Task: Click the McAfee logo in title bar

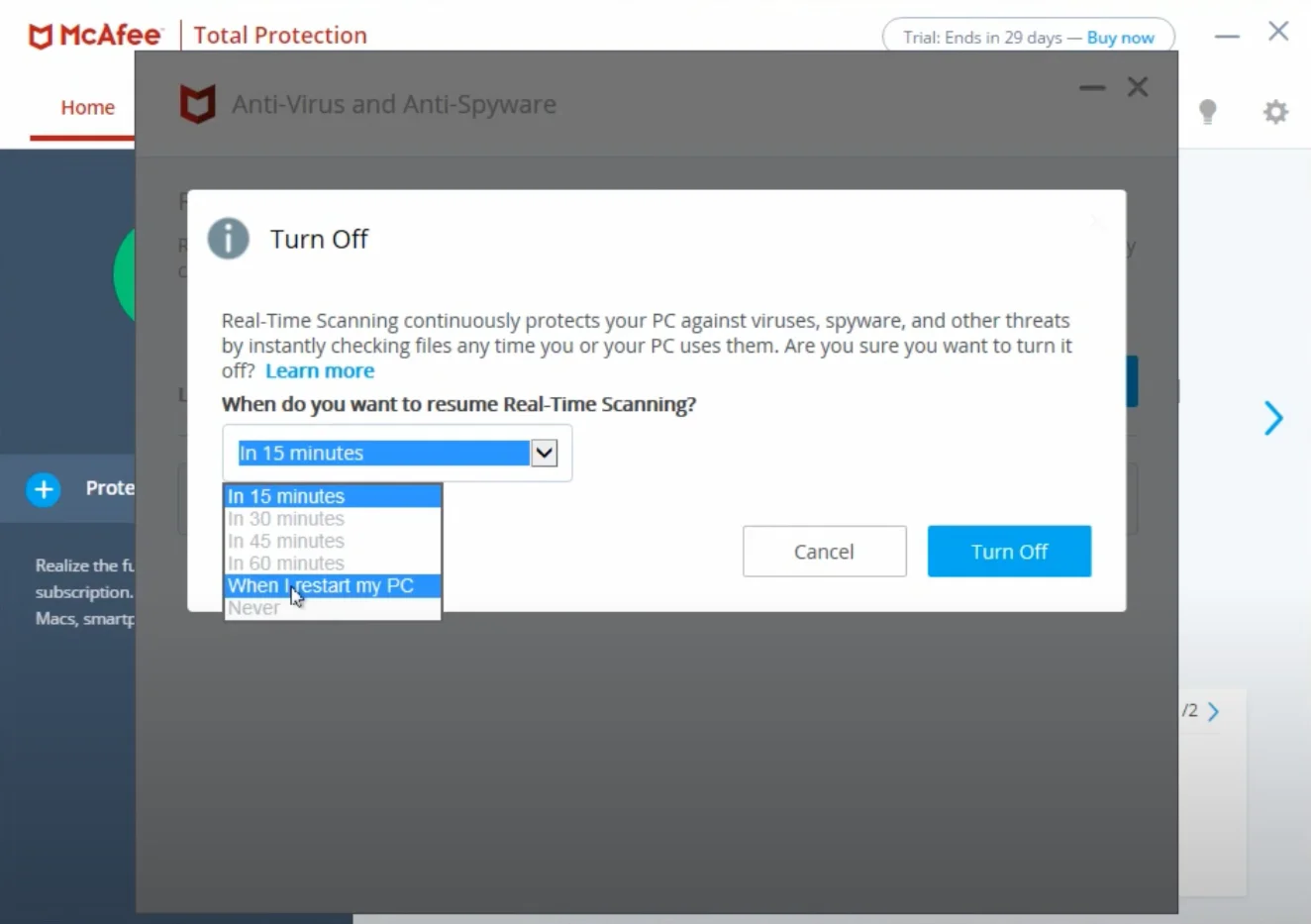Action: pos(95,36)
